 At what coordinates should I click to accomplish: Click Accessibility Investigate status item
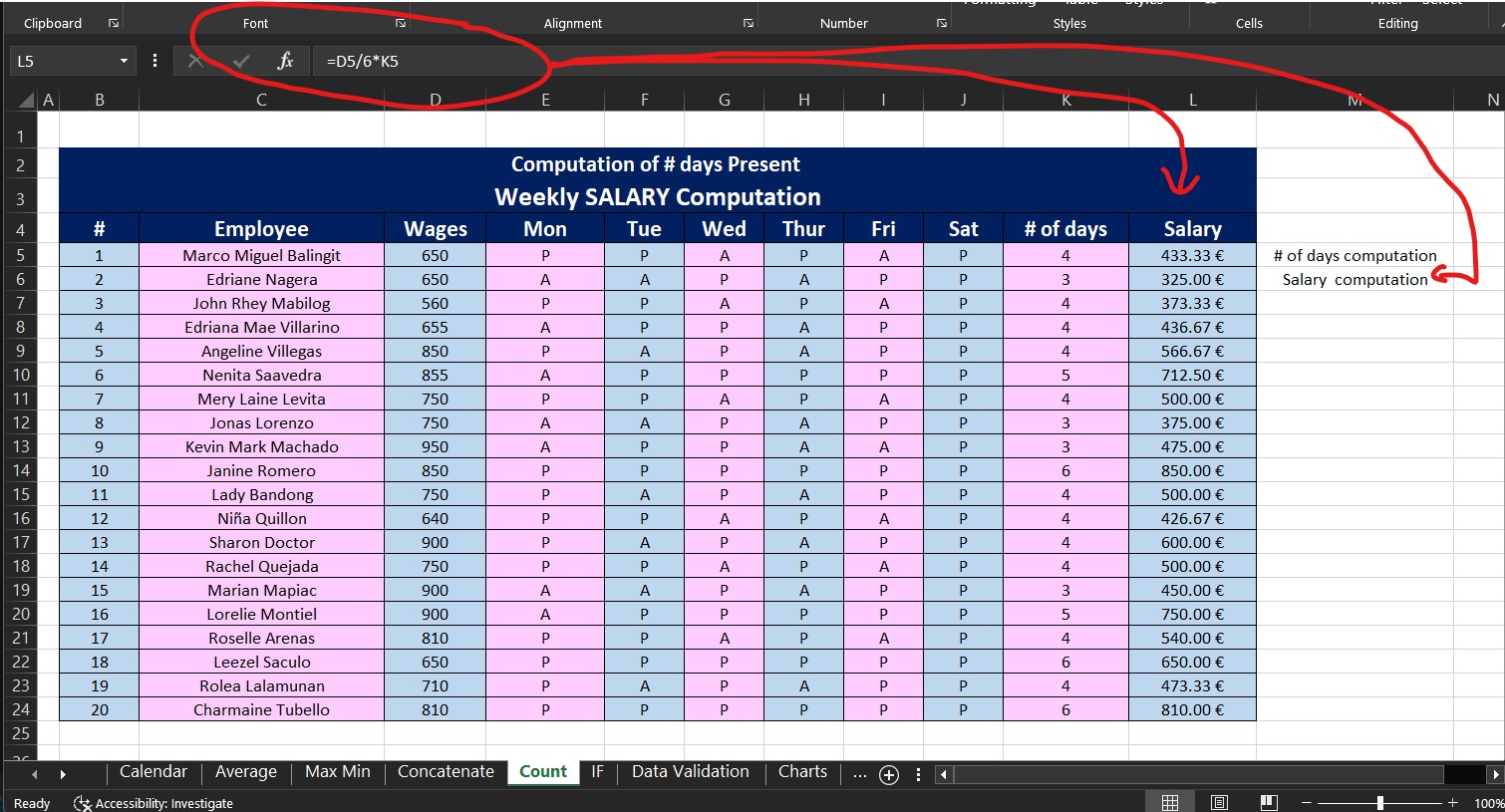pos(153,803)
